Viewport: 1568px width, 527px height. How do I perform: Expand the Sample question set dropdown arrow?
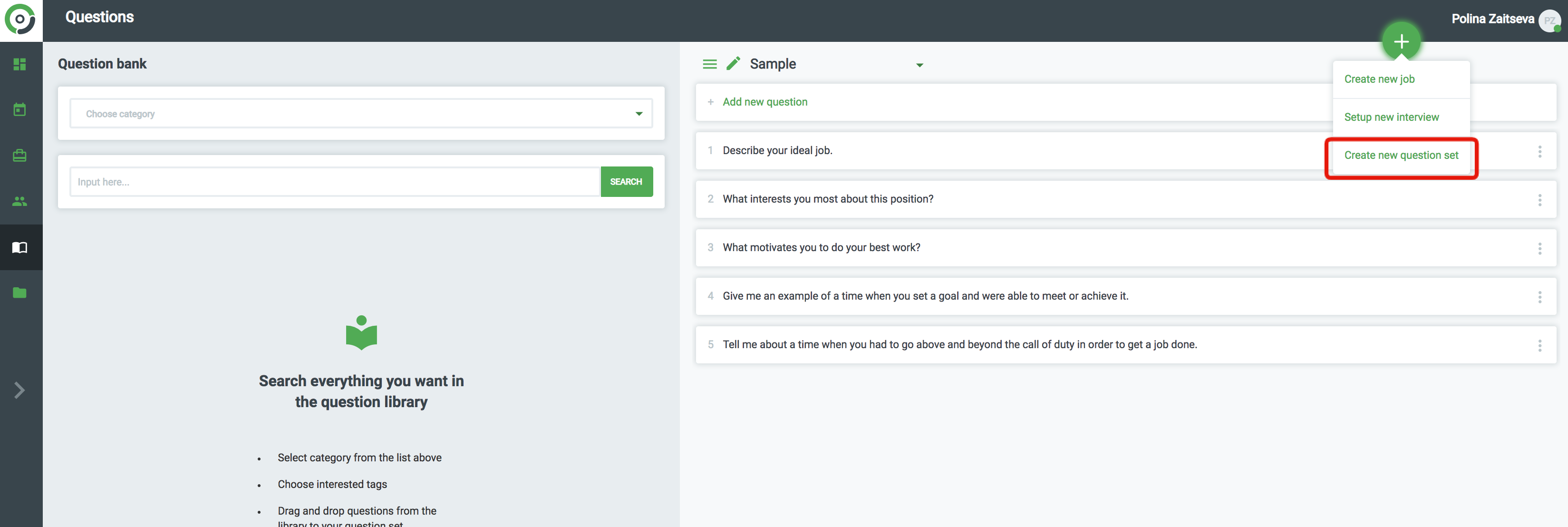[919, 65]
